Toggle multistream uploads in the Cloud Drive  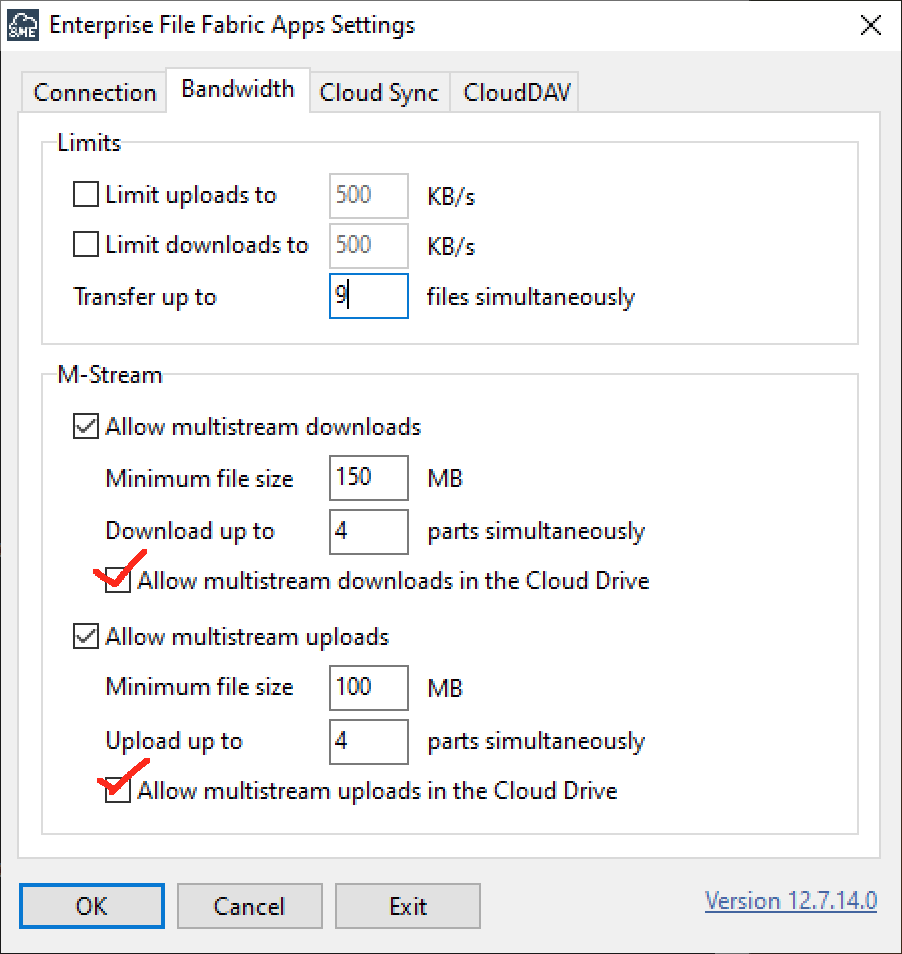pyautogui.click(x=119, y=791)
